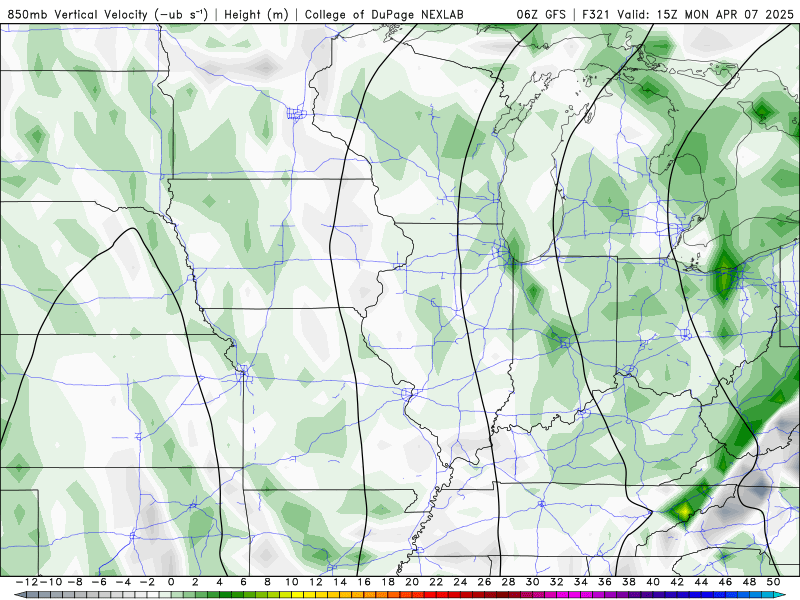Screen dimensions: 800x600
Task: Click the gray colorbar swatch below '-10'
Action: tap(56, 595)
